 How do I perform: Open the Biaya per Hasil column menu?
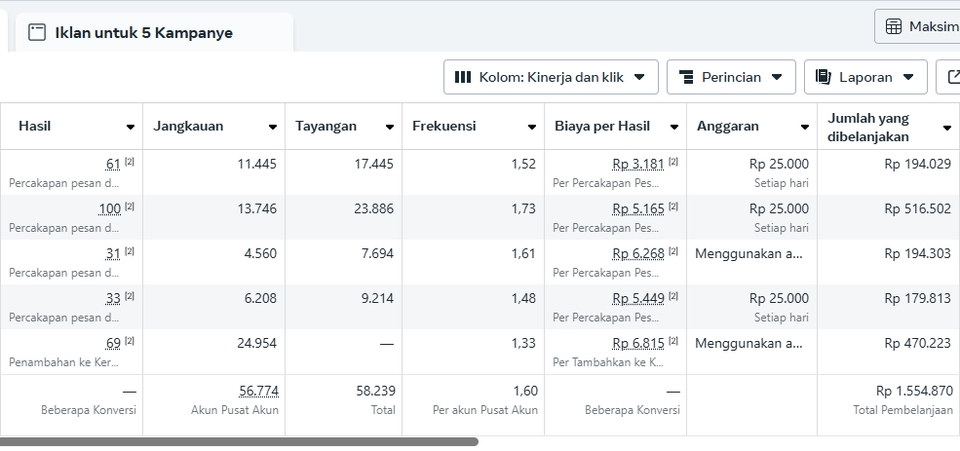[x=674, y=127]
